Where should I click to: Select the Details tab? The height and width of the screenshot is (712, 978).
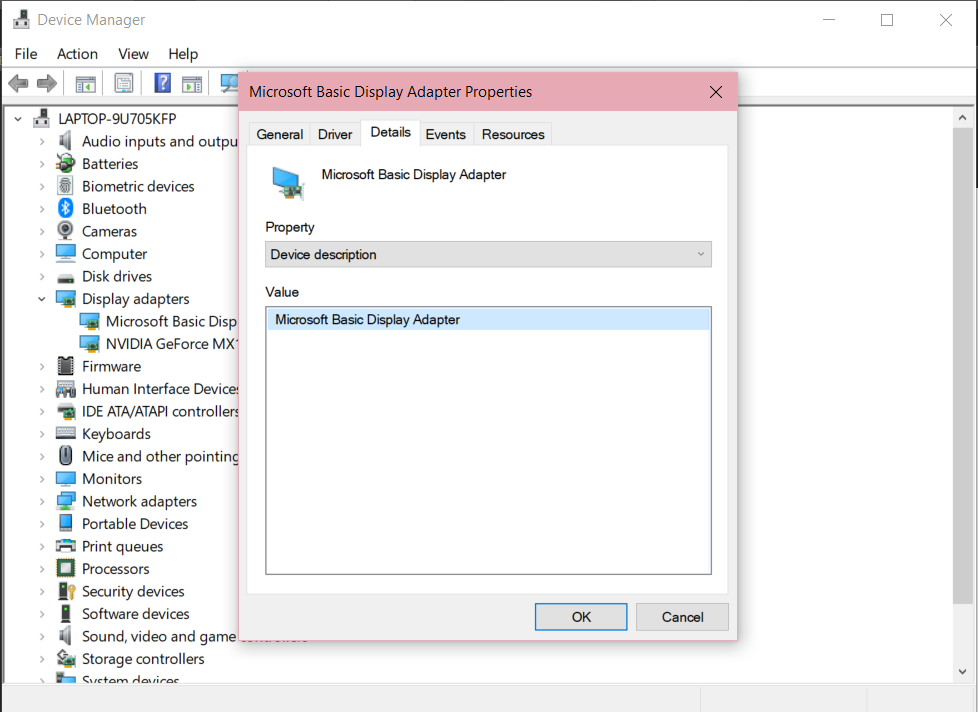point(390,132)
